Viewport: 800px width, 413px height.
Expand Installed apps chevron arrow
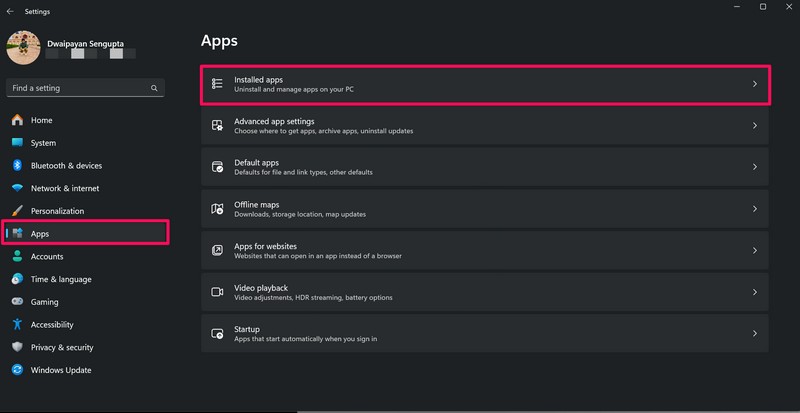click(x=754, y=85)
